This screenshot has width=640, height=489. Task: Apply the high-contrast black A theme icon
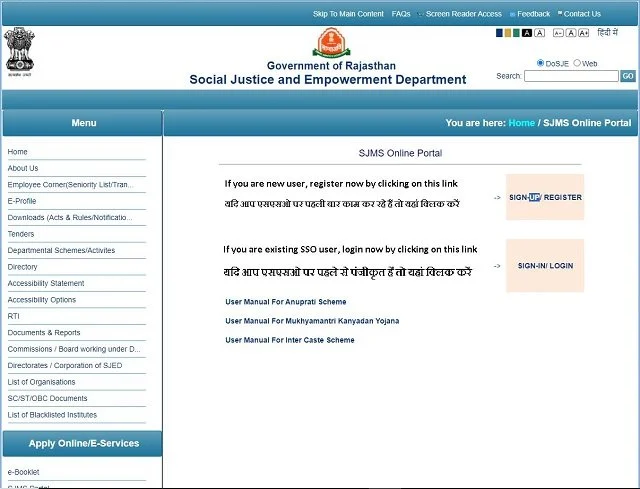pos(527,33)
